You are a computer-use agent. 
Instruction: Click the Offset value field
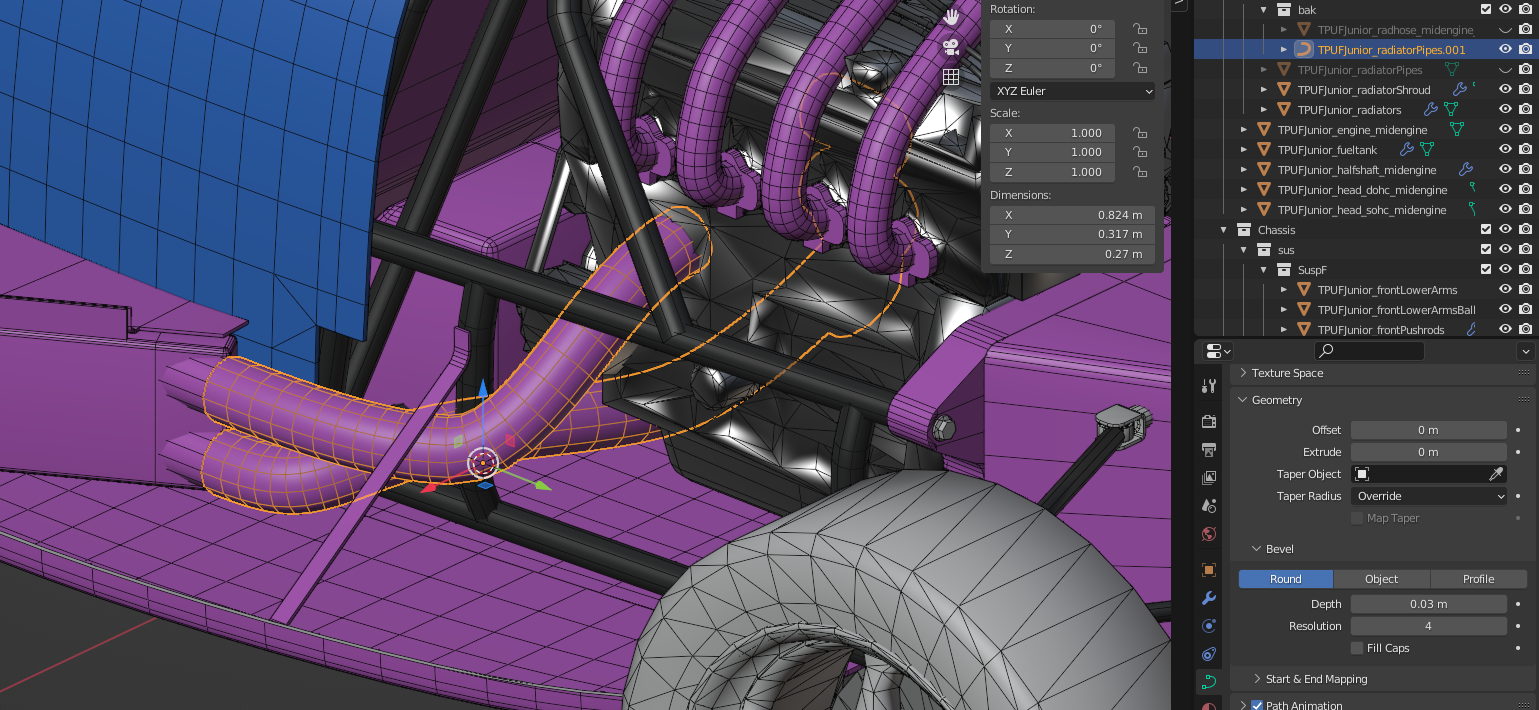click(x=1428, y=430)
